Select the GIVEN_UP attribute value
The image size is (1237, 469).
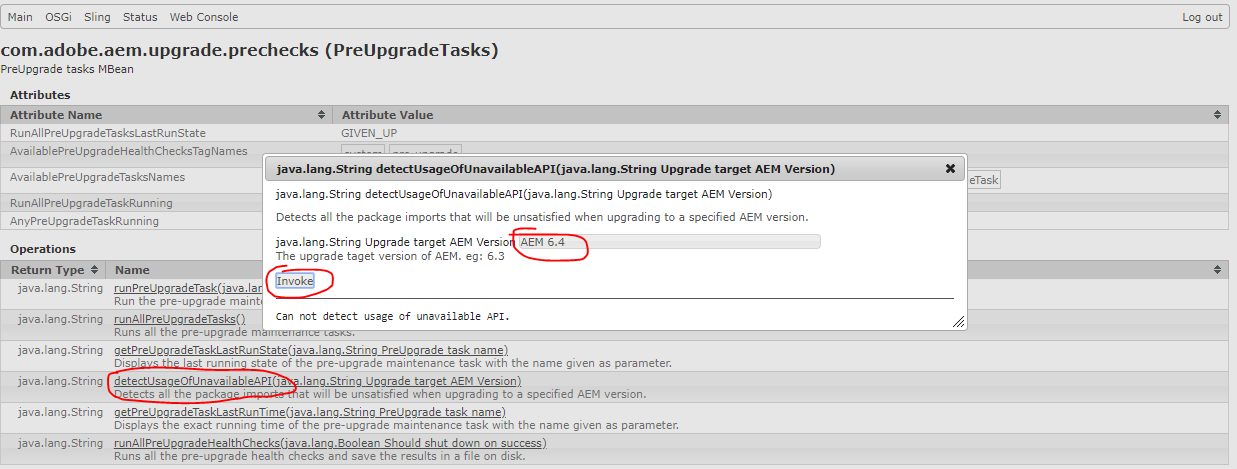click(369, 133)
